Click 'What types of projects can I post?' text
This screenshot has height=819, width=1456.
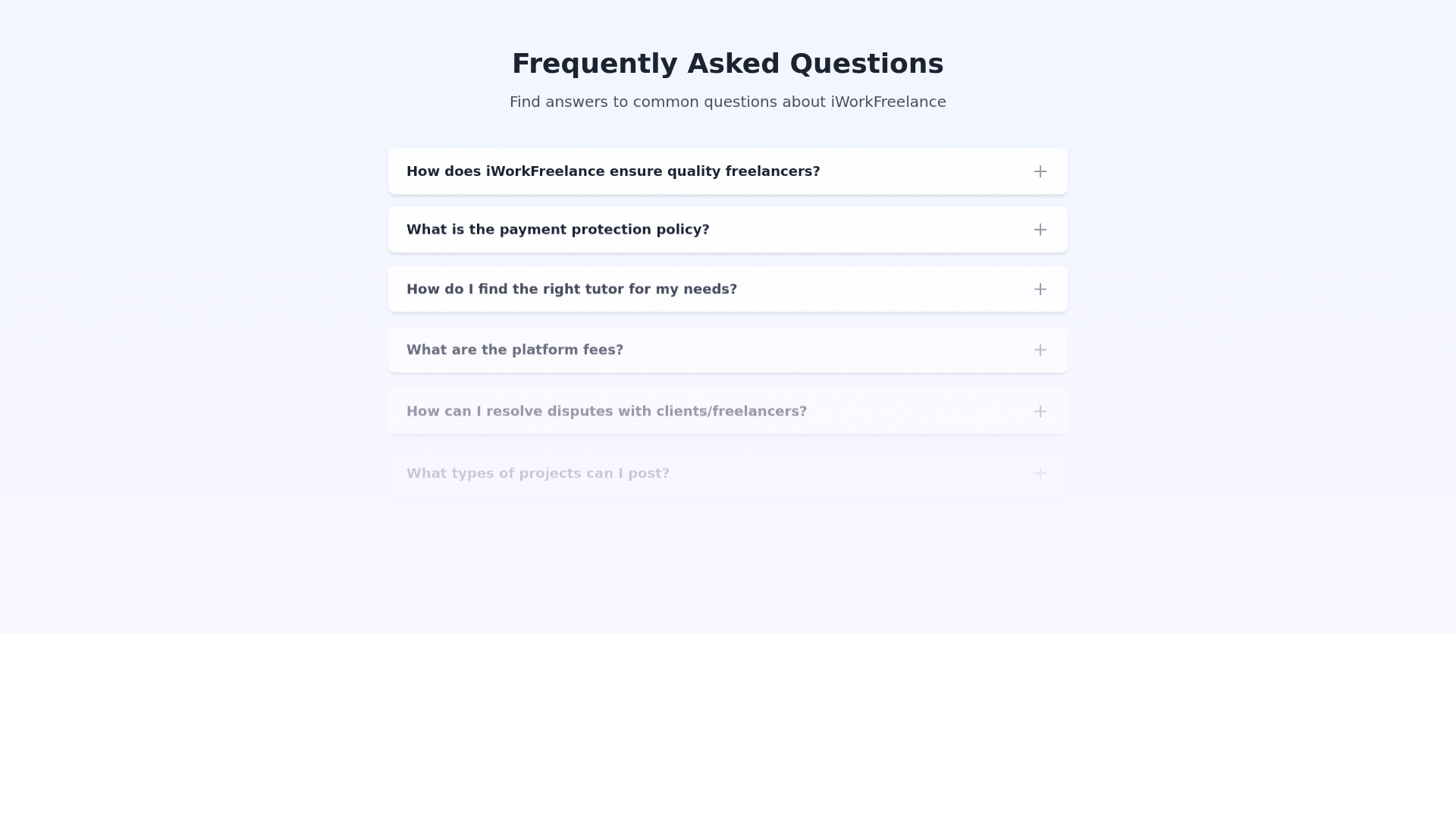538,474
